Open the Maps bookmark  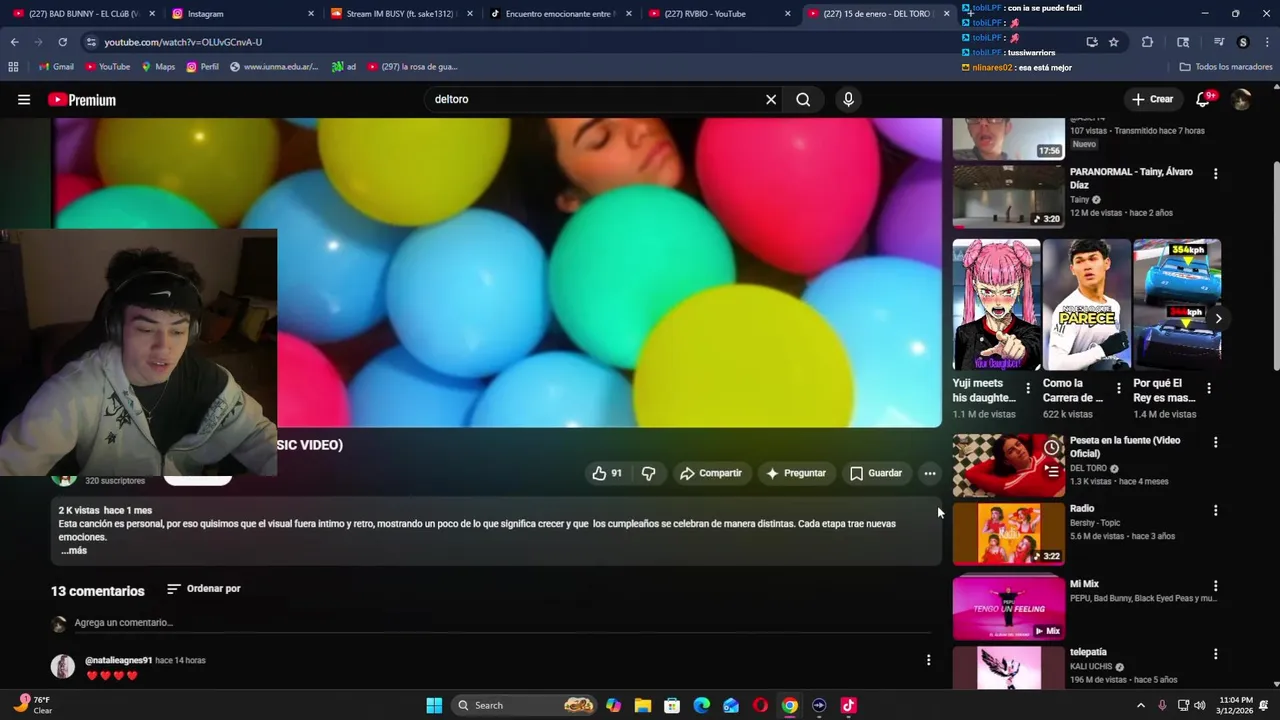[x=158, y=67]
